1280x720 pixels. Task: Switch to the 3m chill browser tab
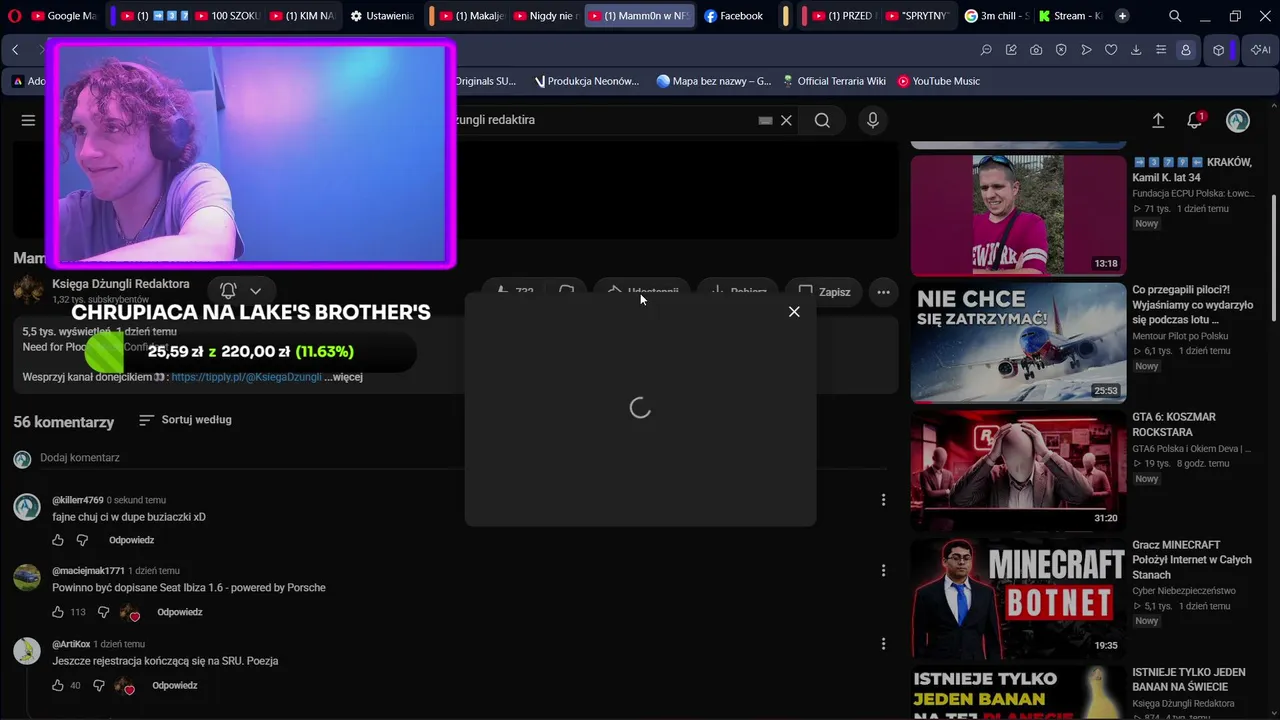[x=996, y=16]
